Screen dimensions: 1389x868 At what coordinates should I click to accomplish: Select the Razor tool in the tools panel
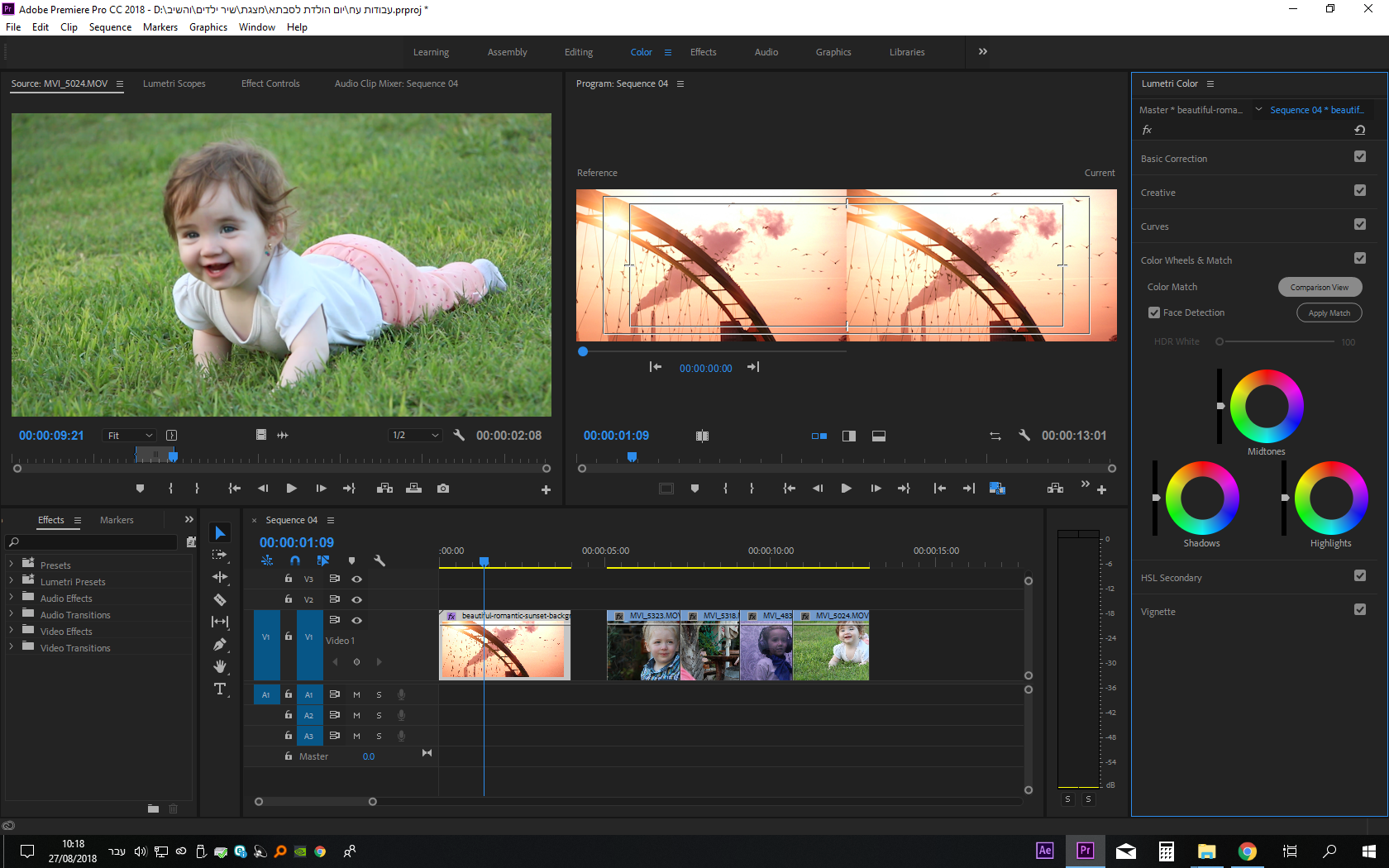pos(220,600)
